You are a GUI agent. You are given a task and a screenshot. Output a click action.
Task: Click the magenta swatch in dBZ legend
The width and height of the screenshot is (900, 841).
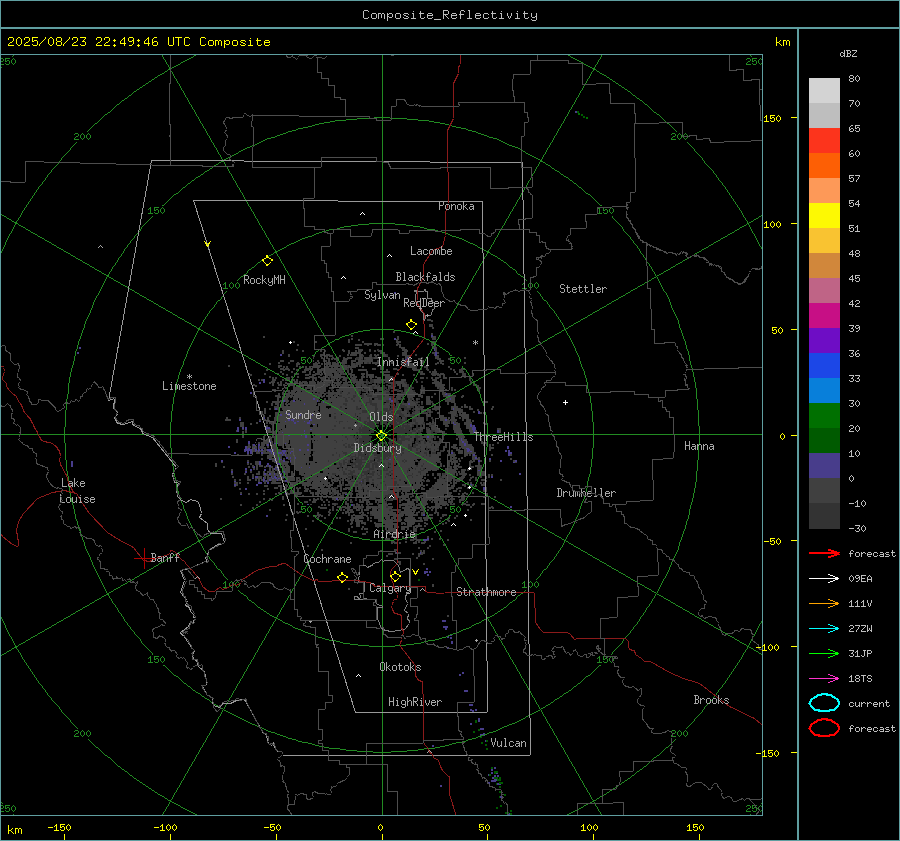point(824,315)
